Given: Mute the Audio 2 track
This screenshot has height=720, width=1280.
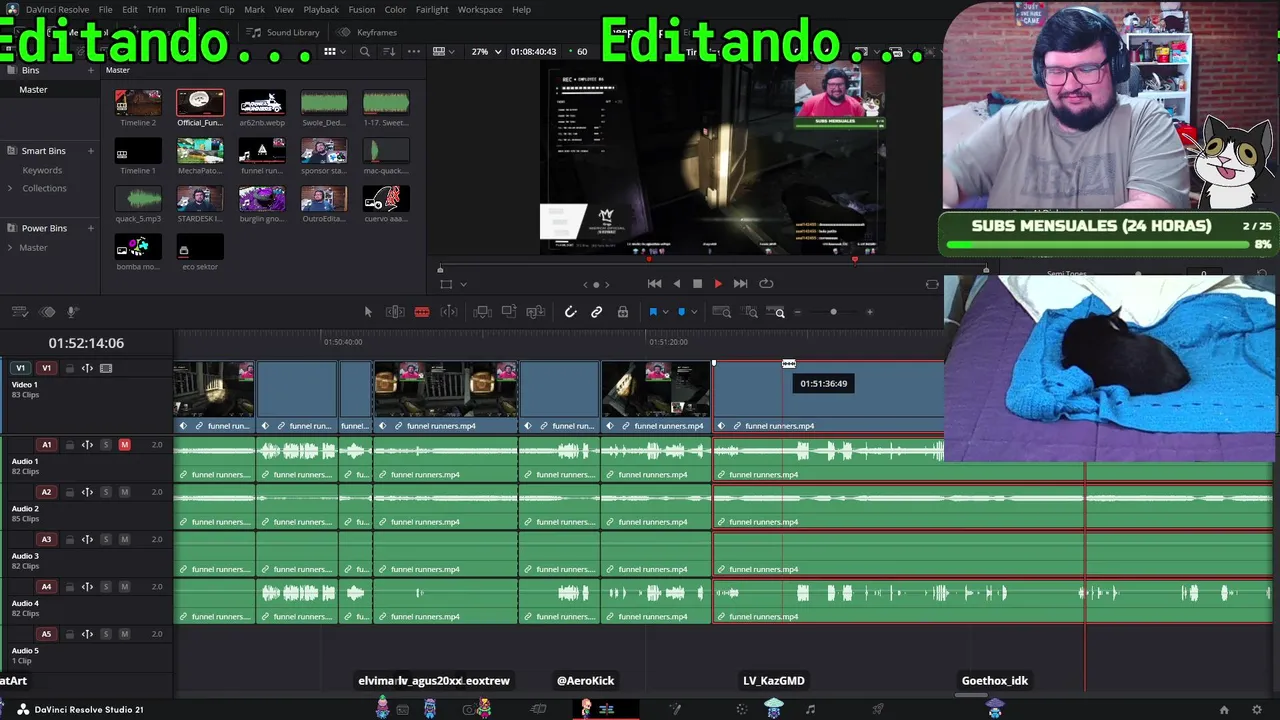Looking at the screenshot, I should coord(124,492).
